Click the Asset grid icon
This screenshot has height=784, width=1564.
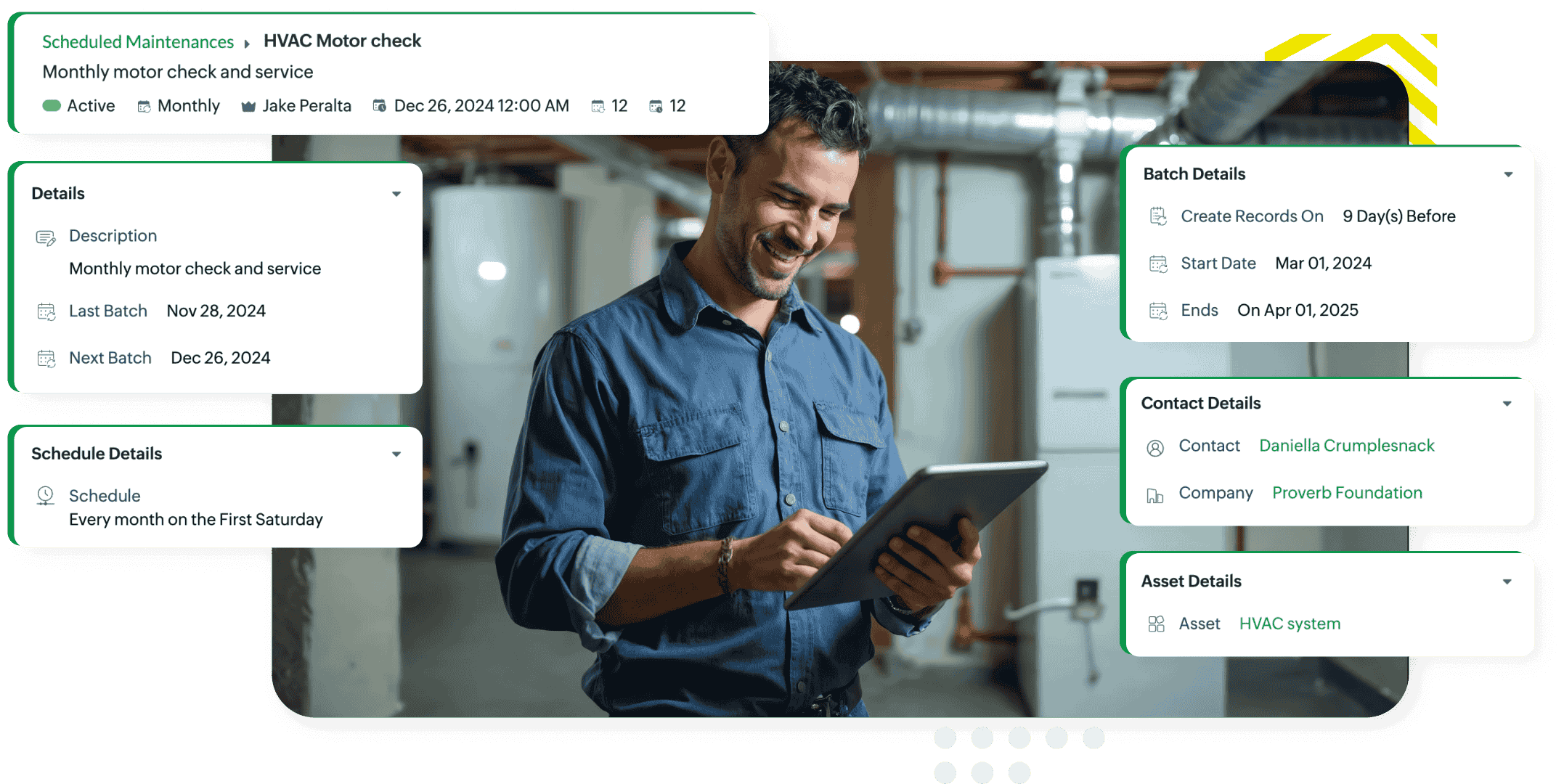coord(1156,624)
